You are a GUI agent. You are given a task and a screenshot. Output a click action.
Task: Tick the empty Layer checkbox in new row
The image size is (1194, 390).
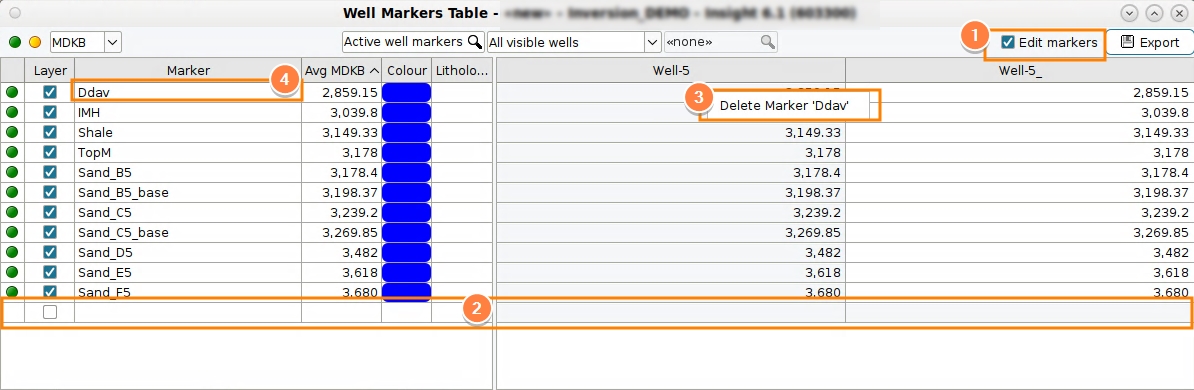coord(49,311)
